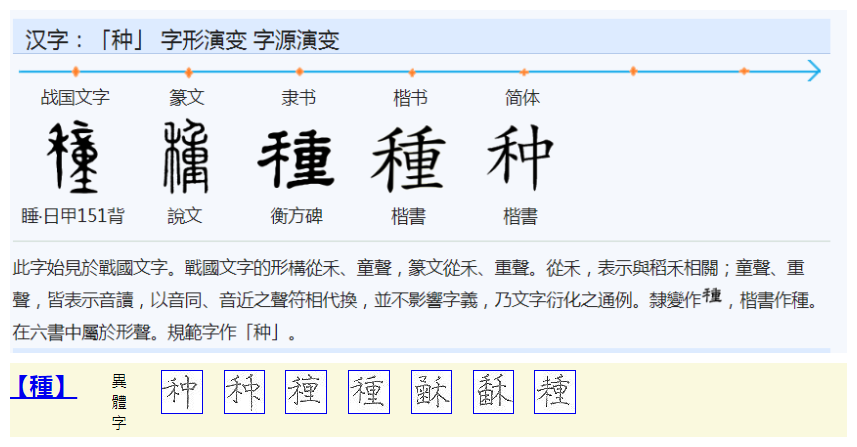
Task: Click the timeline marker above 篆文
Action: pyautogui.click(x=189, y=72)
